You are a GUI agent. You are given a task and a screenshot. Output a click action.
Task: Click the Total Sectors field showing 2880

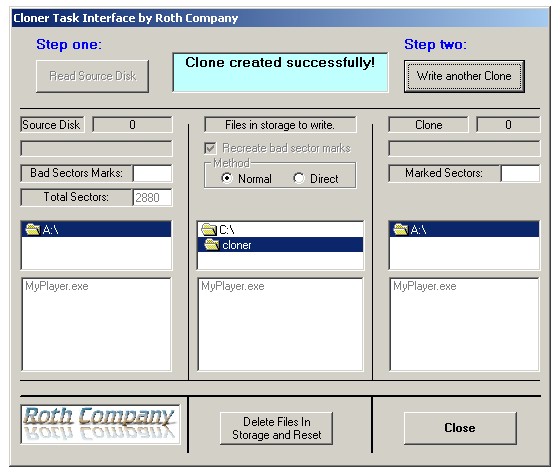(x=152, y=197)
